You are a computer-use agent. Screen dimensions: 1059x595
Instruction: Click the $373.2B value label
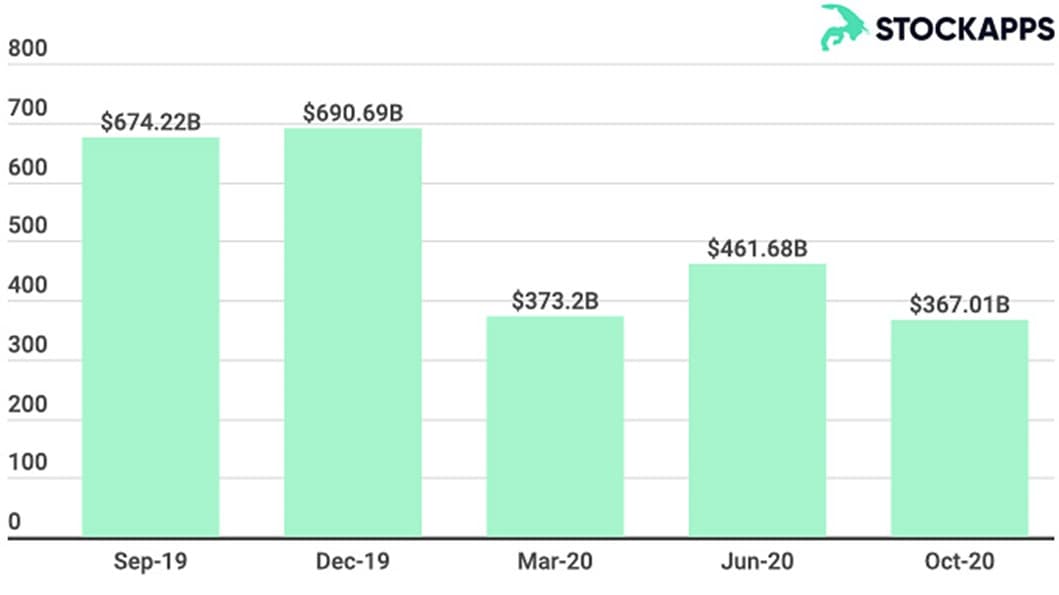pos(555,302)
